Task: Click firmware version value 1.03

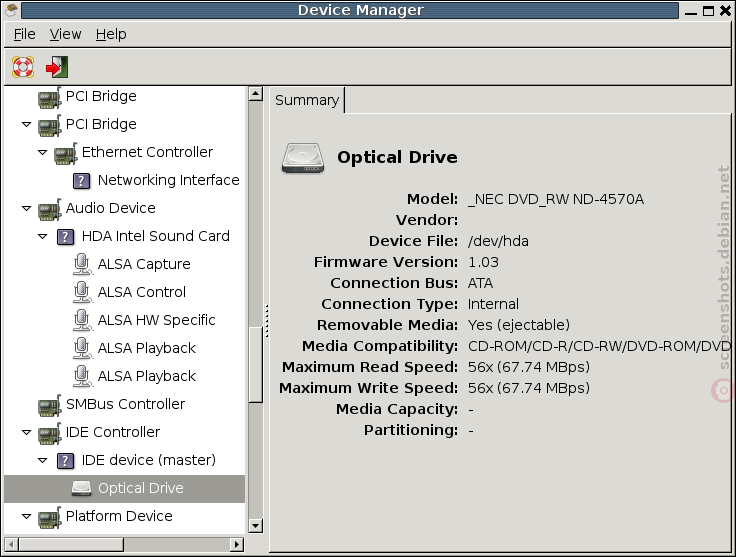Action: pyautogui.click(x=483, y=262)
